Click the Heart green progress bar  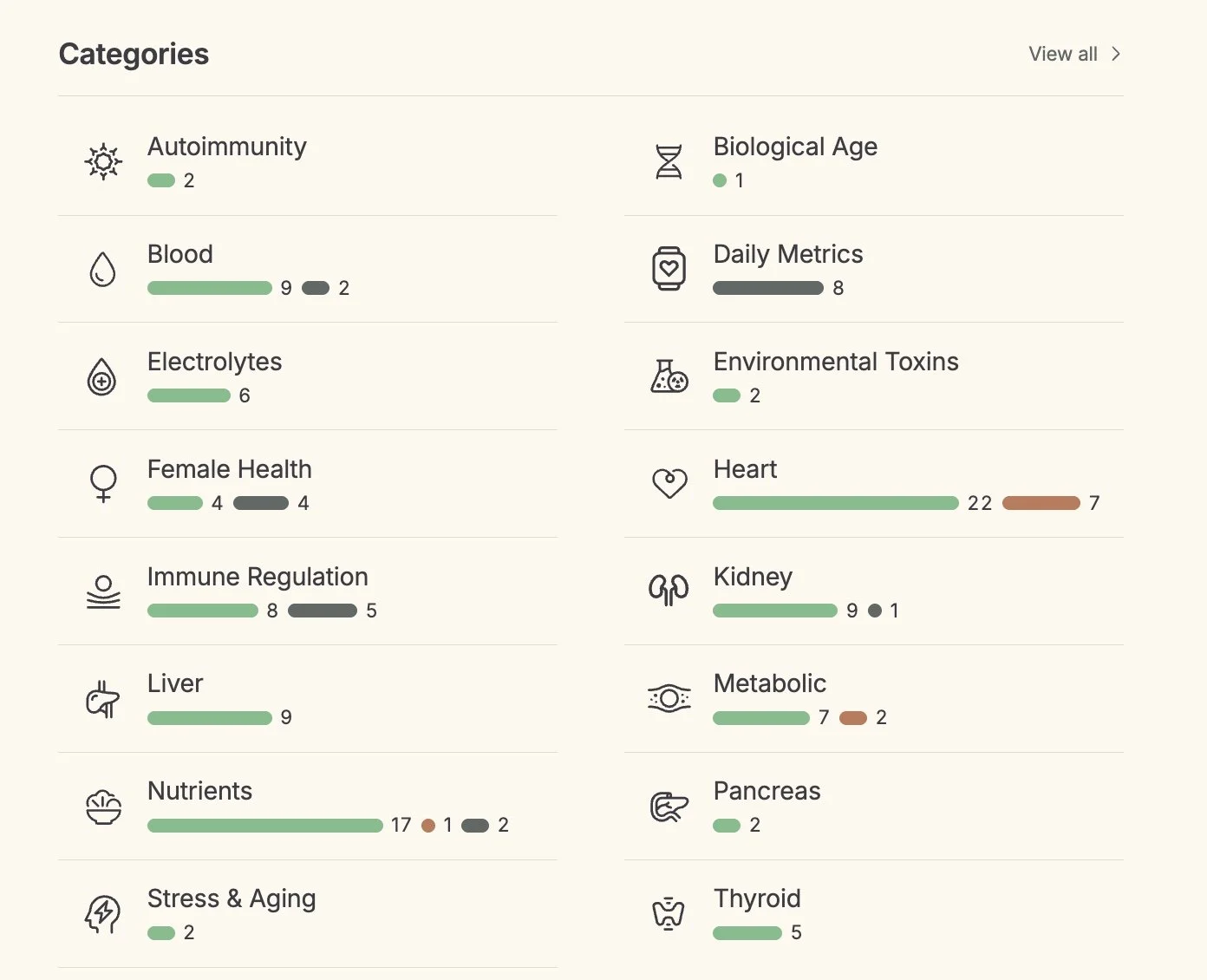[x=835, y=503]
